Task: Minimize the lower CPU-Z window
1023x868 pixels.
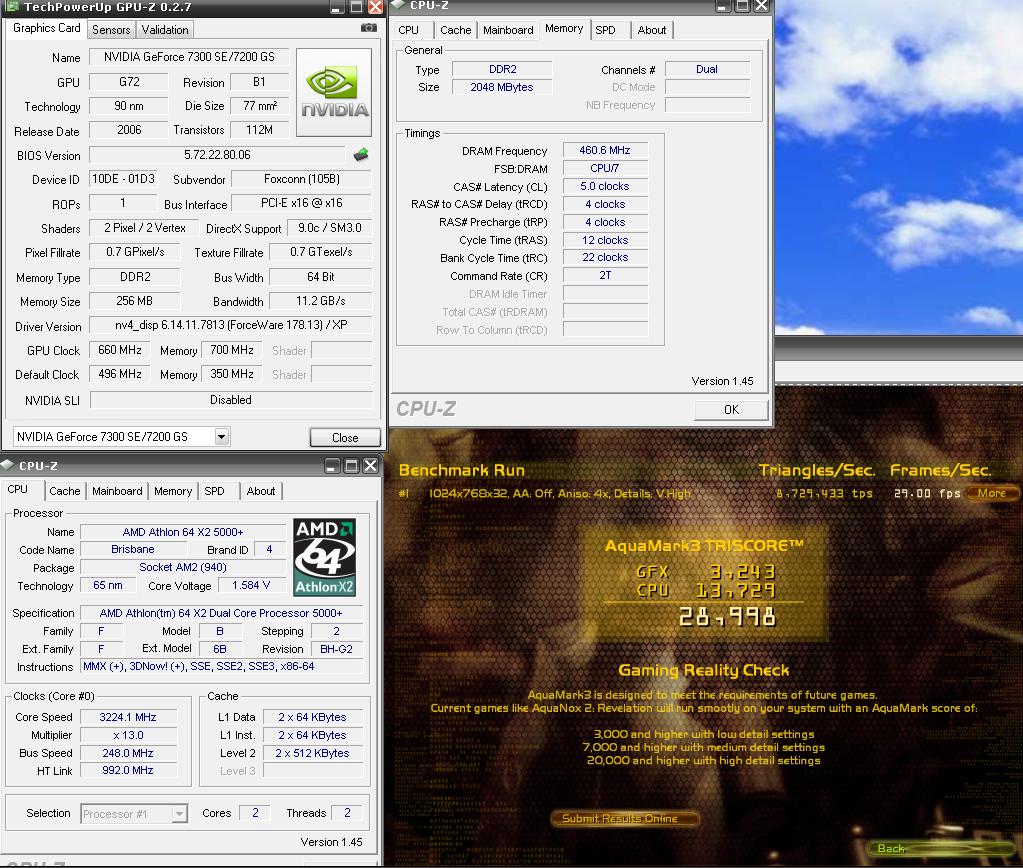Action: [x=332, y=465]
